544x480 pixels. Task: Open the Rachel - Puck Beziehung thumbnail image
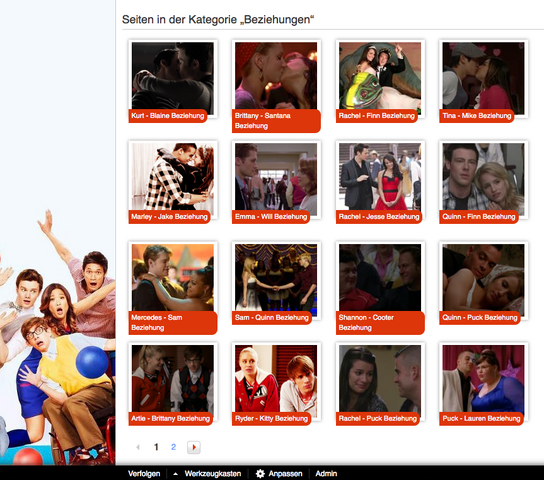380,378
